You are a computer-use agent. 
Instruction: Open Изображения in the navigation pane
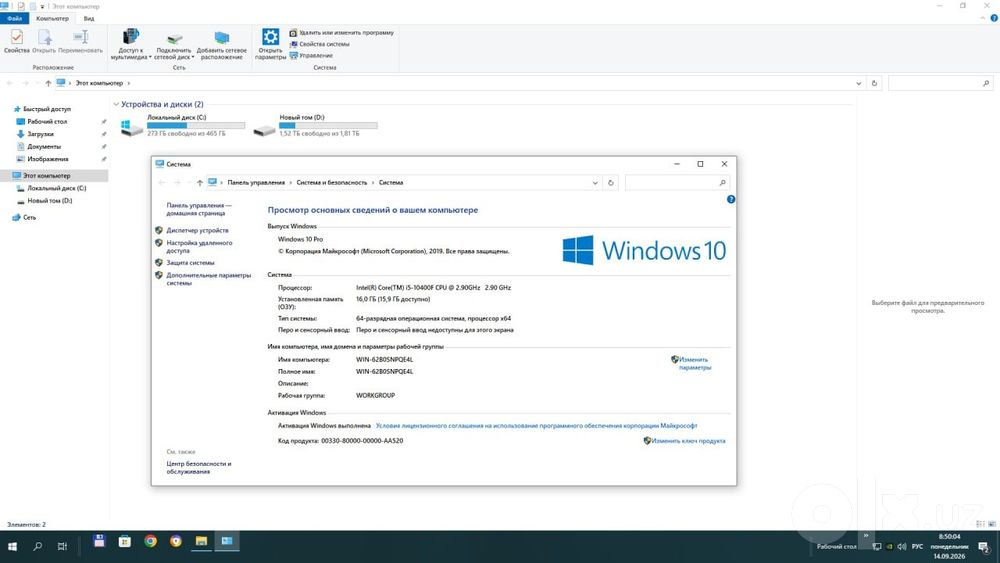click(47, 159)
